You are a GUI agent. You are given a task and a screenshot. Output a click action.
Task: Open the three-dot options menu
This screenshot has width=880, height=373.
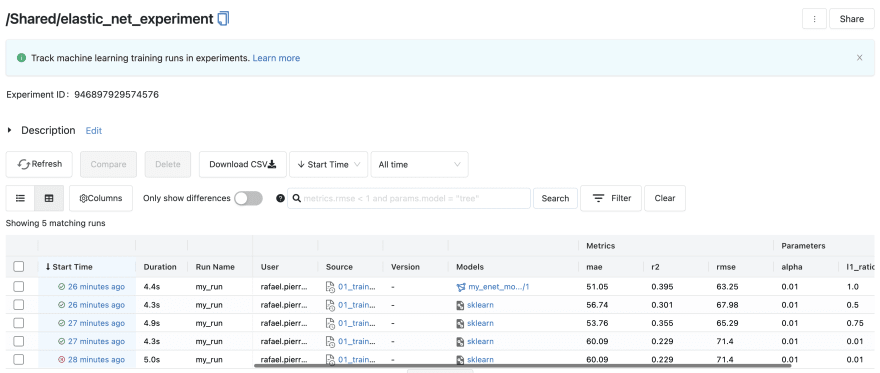(814, 19)
